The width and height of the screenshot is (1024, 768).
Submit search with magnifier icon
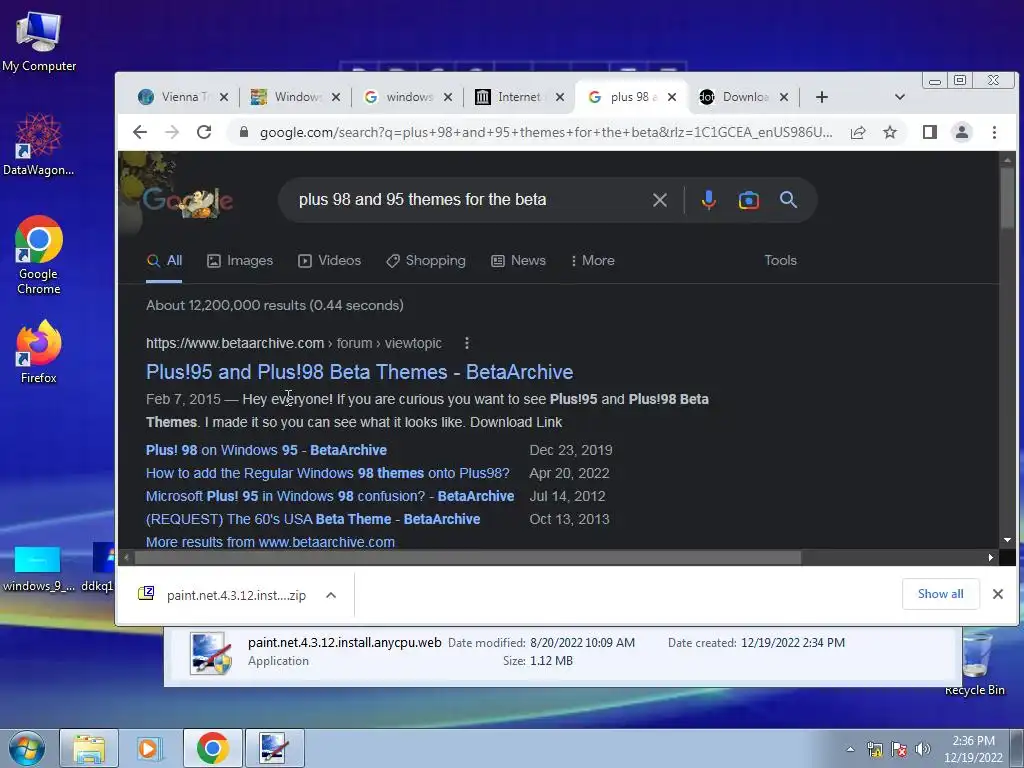click(x=788, y=200)
